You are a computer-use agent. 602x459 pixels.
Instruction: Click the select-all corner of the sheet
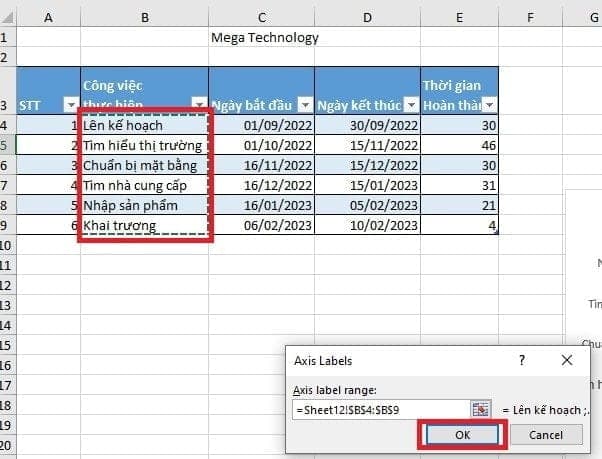click(x=7, y=17)
